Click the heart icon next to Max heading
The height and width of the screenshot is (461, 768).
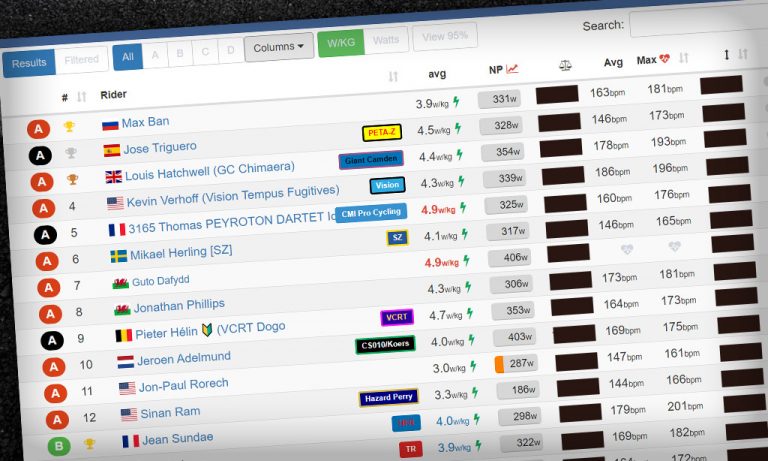[x=665, y=59]
